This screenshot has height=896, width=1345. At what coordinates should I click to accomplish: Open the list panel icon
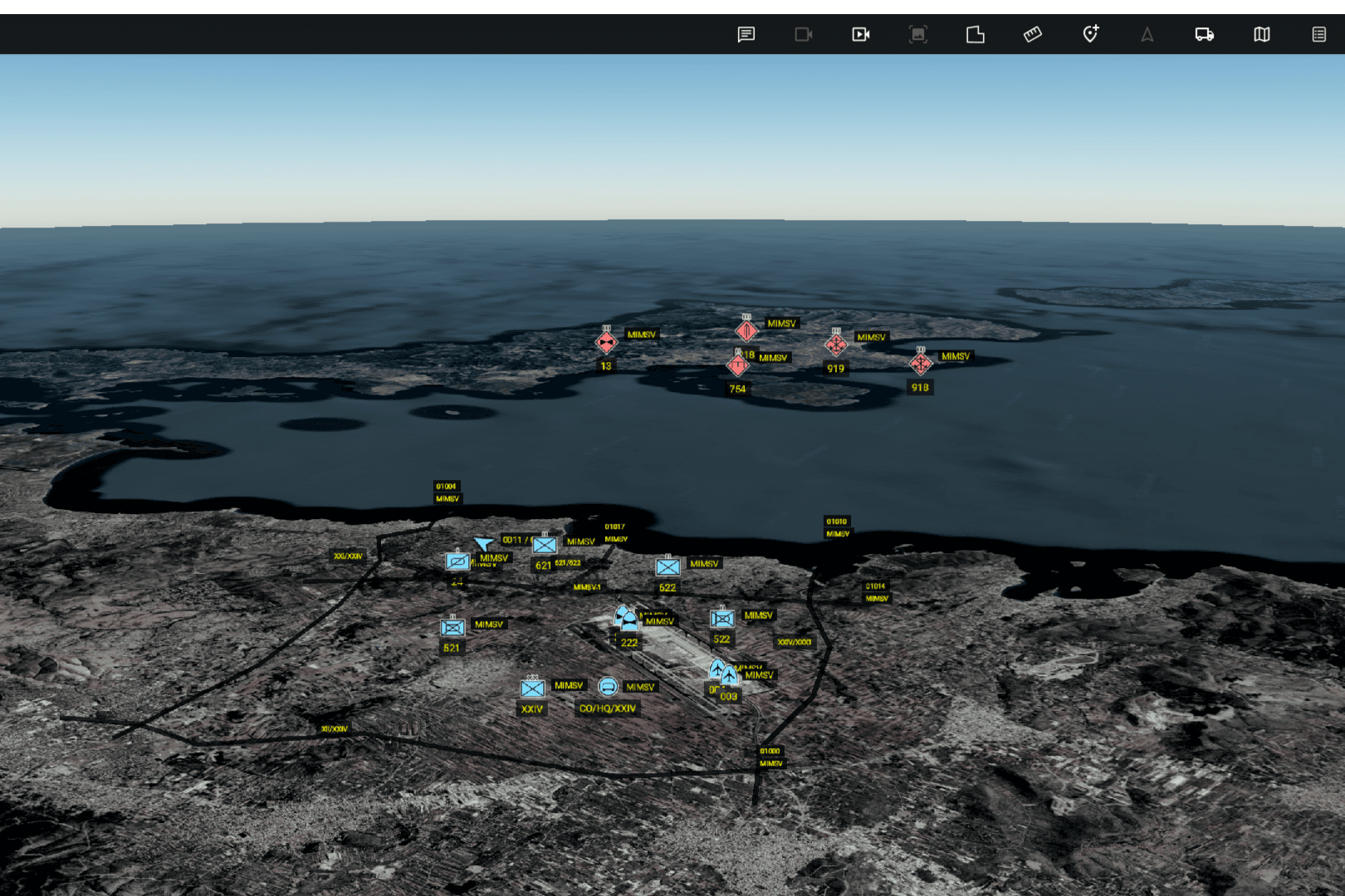(1318, 34)
